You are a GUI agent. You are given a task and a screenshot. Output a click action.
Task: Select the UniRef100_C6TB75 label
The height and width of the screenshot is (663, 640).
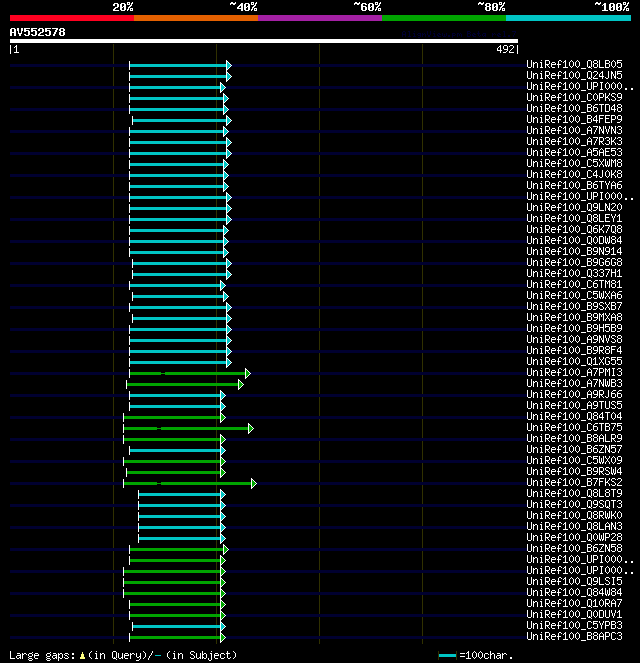click(574, 427)
